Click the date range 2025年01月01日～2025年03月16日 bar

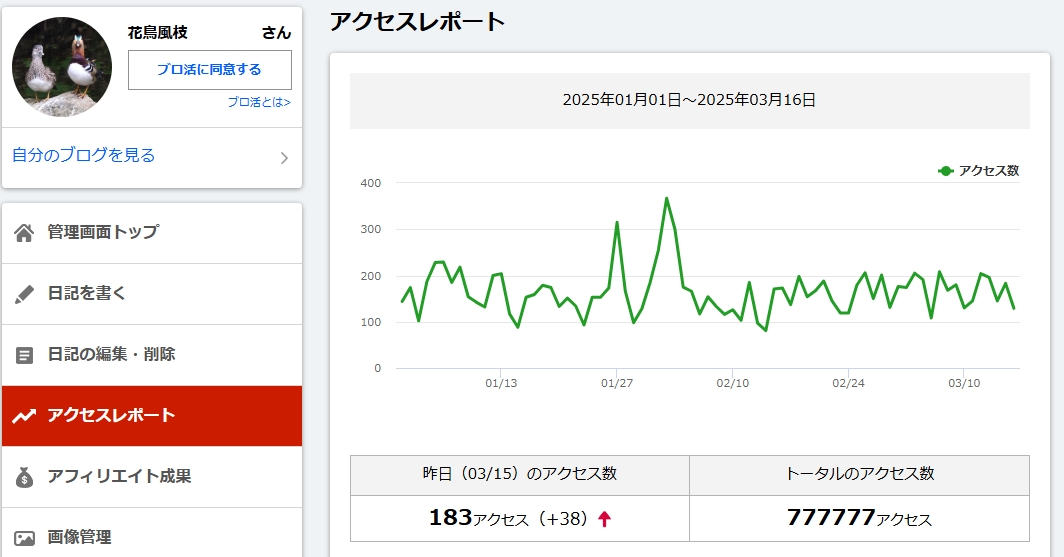click(689, 100)
